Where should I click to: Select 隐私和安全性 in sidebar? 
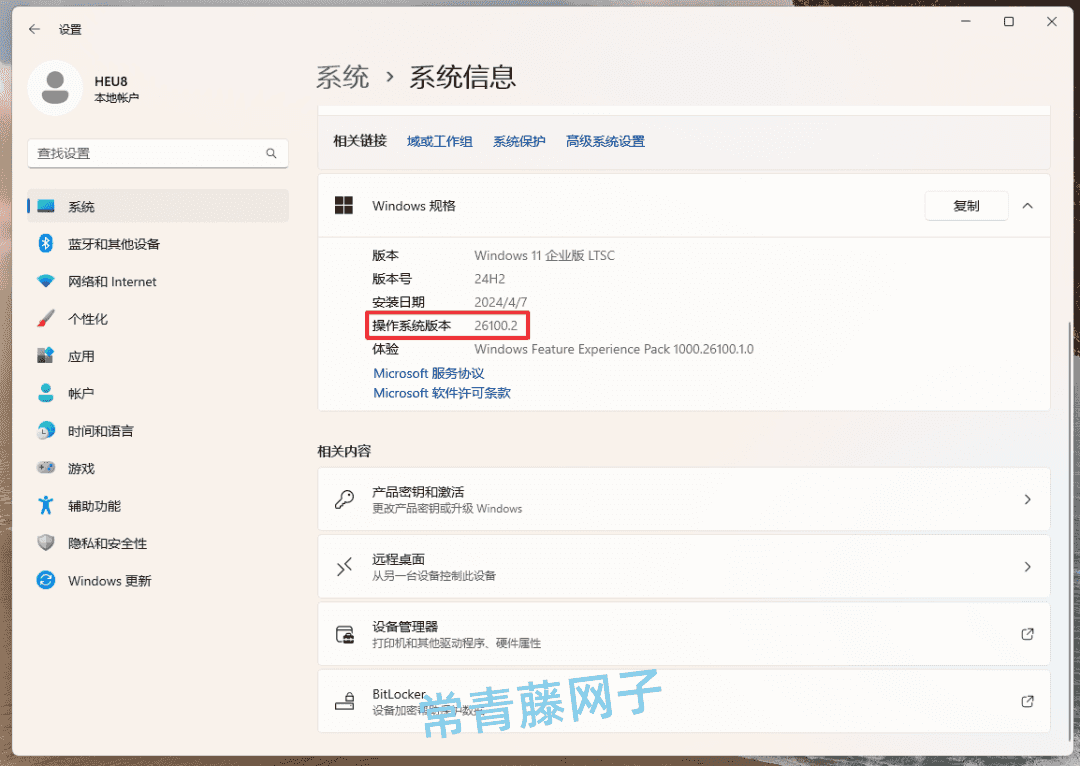pyautogui.click(x=158, y=543)
